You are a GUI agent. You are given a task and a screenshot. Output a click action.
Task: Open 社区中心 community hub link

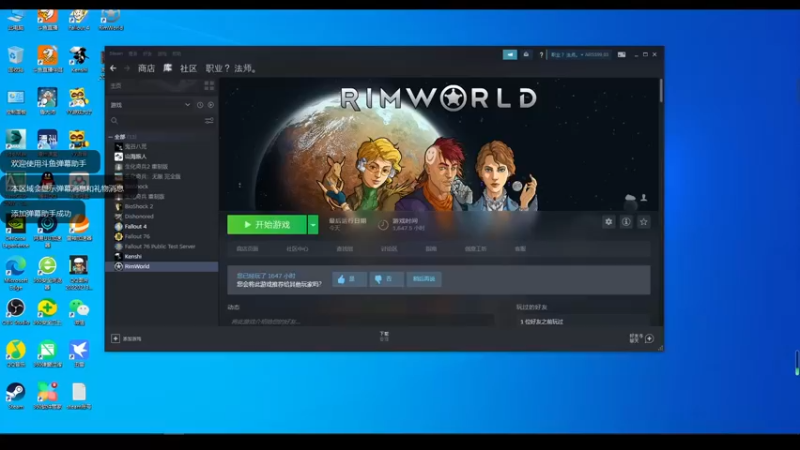297,249
